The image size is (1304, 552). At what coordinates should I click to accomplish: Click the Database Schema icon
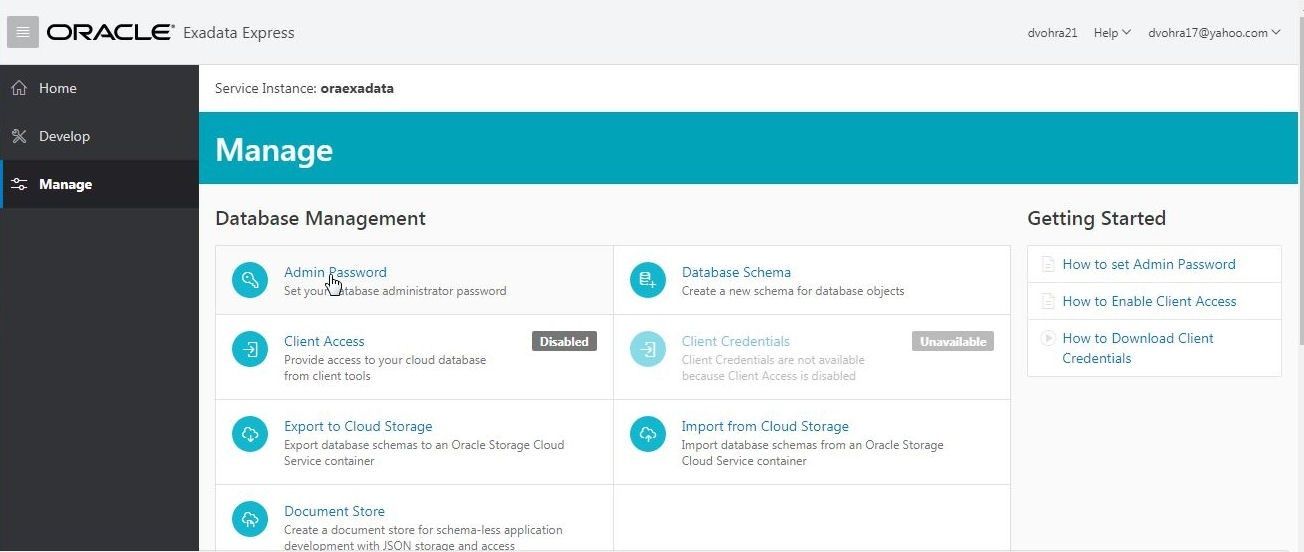[x=648, y=280]
